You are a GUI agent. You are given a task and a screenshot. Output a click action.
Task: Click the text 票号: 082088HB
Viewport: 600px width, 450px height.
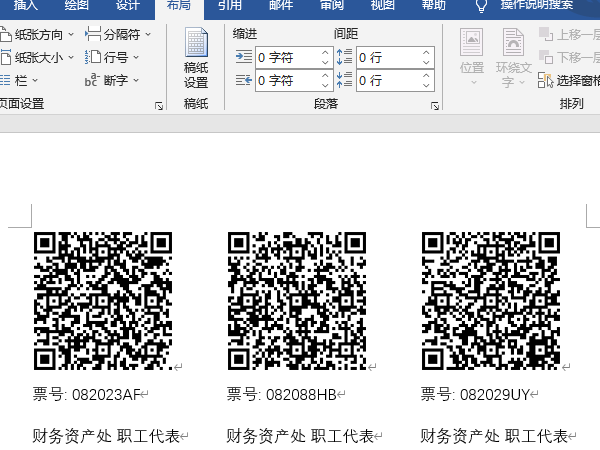(281, 394)
